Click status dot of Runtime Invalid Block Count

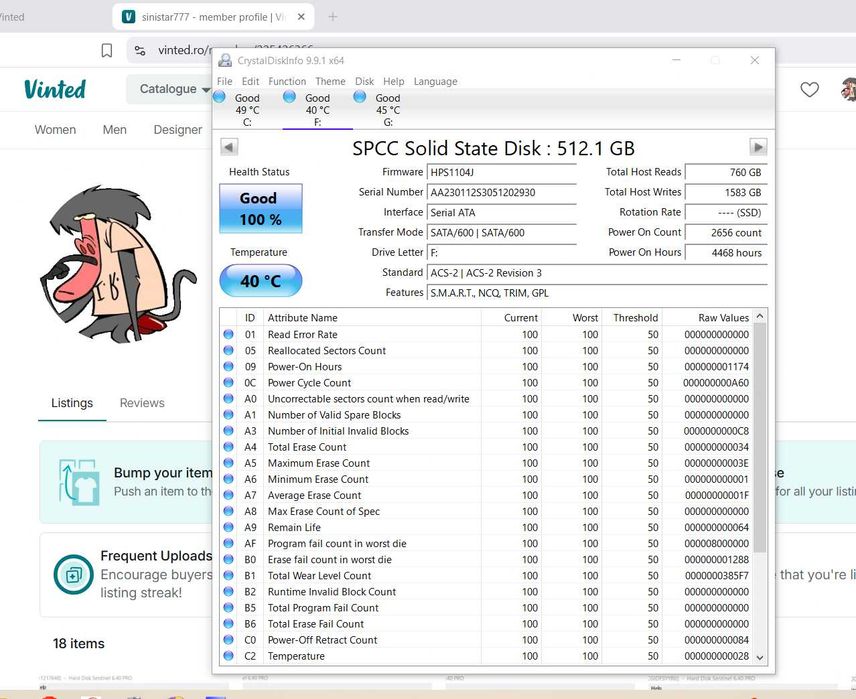coord(228,591)
